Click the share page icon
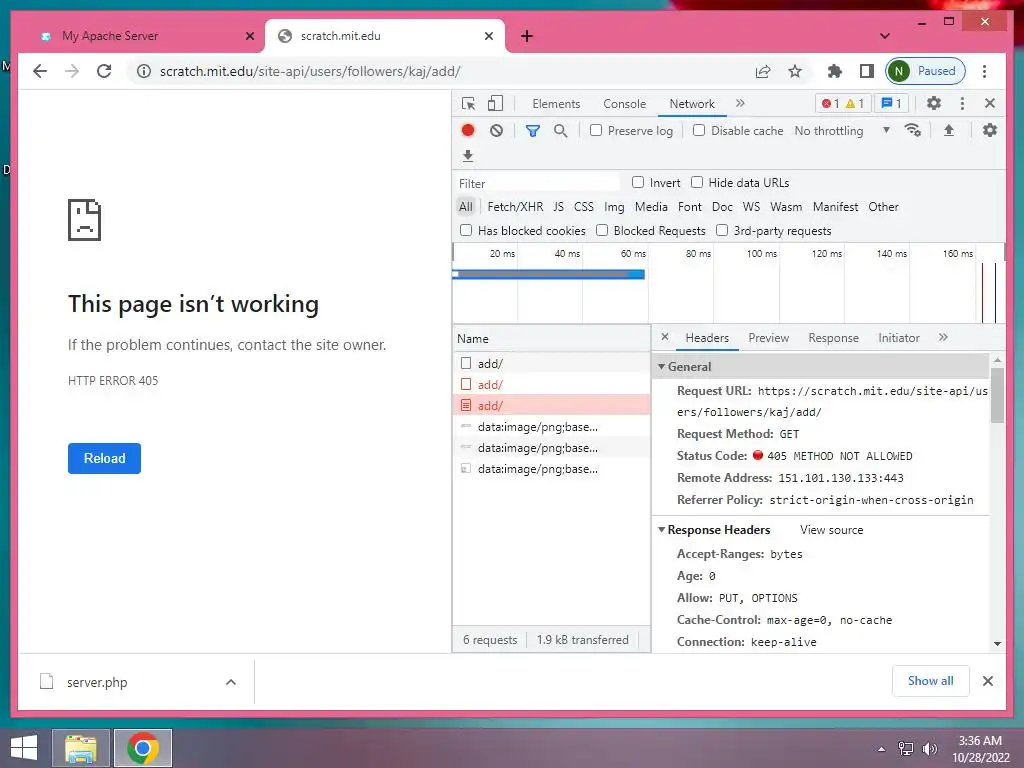Screen dimensions: 1024x768 pyautogui.click(x=763, y=71)
